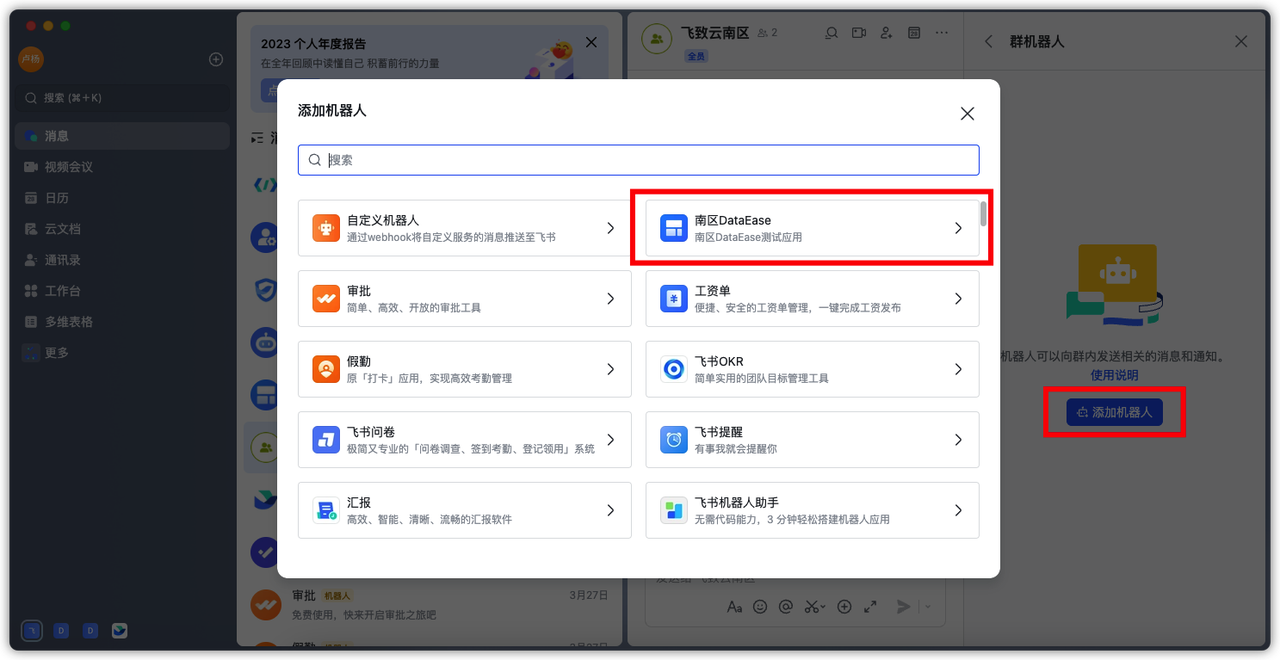Click the 飞书OKR row chevron
Viewport: 1280px width, 660px height.
click(x=958, y=369)
